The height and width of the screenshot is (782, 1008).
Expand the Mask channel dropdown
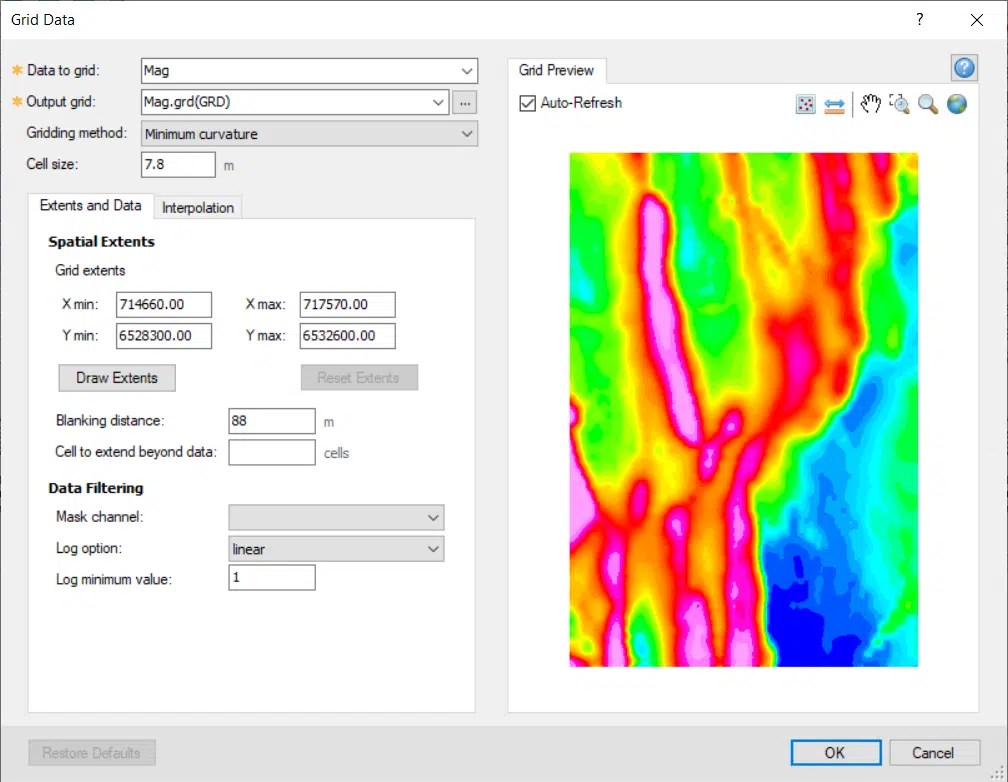pyautogui.click(x=431, y=517)
